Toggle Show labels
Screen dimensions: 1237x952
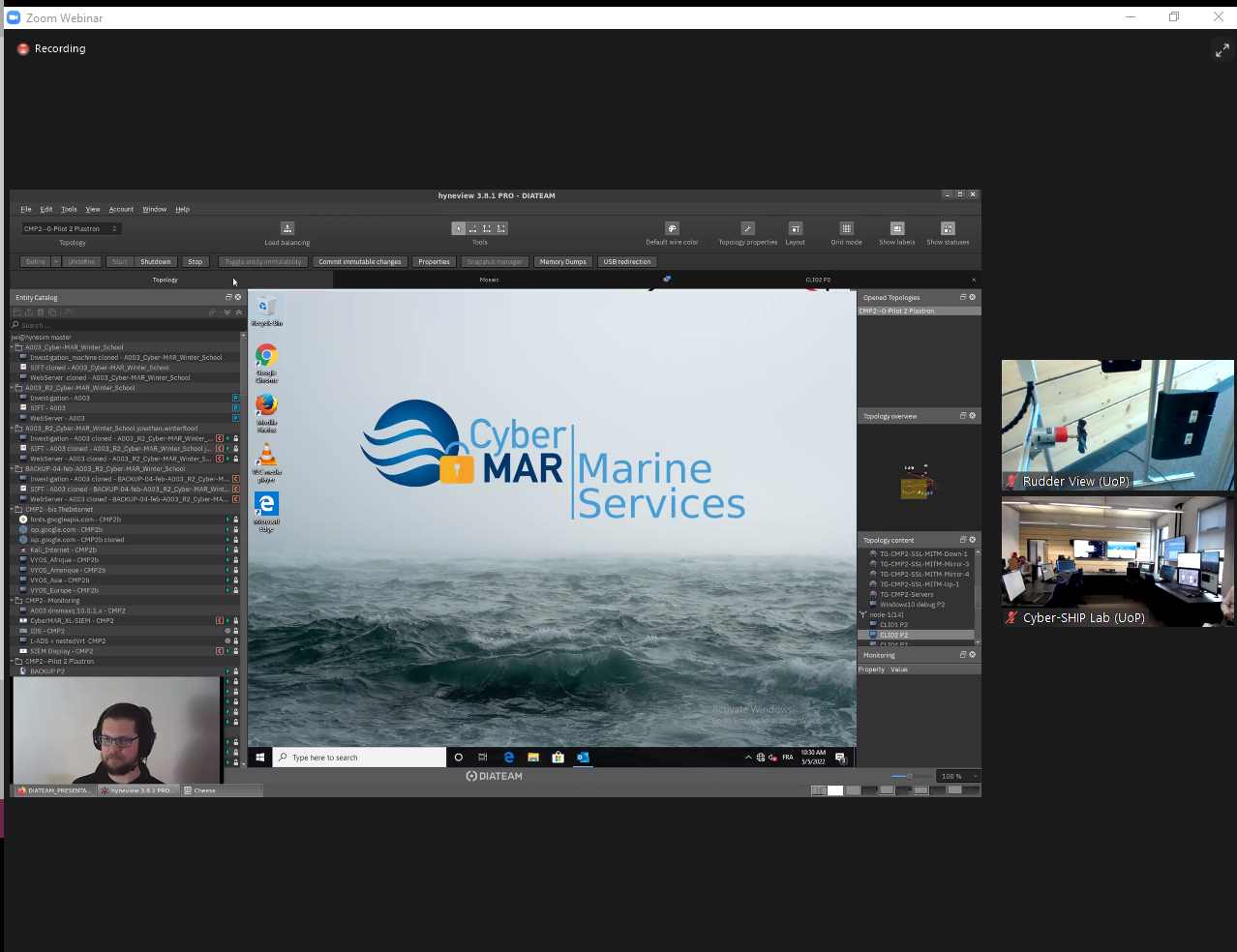point(896,229)
